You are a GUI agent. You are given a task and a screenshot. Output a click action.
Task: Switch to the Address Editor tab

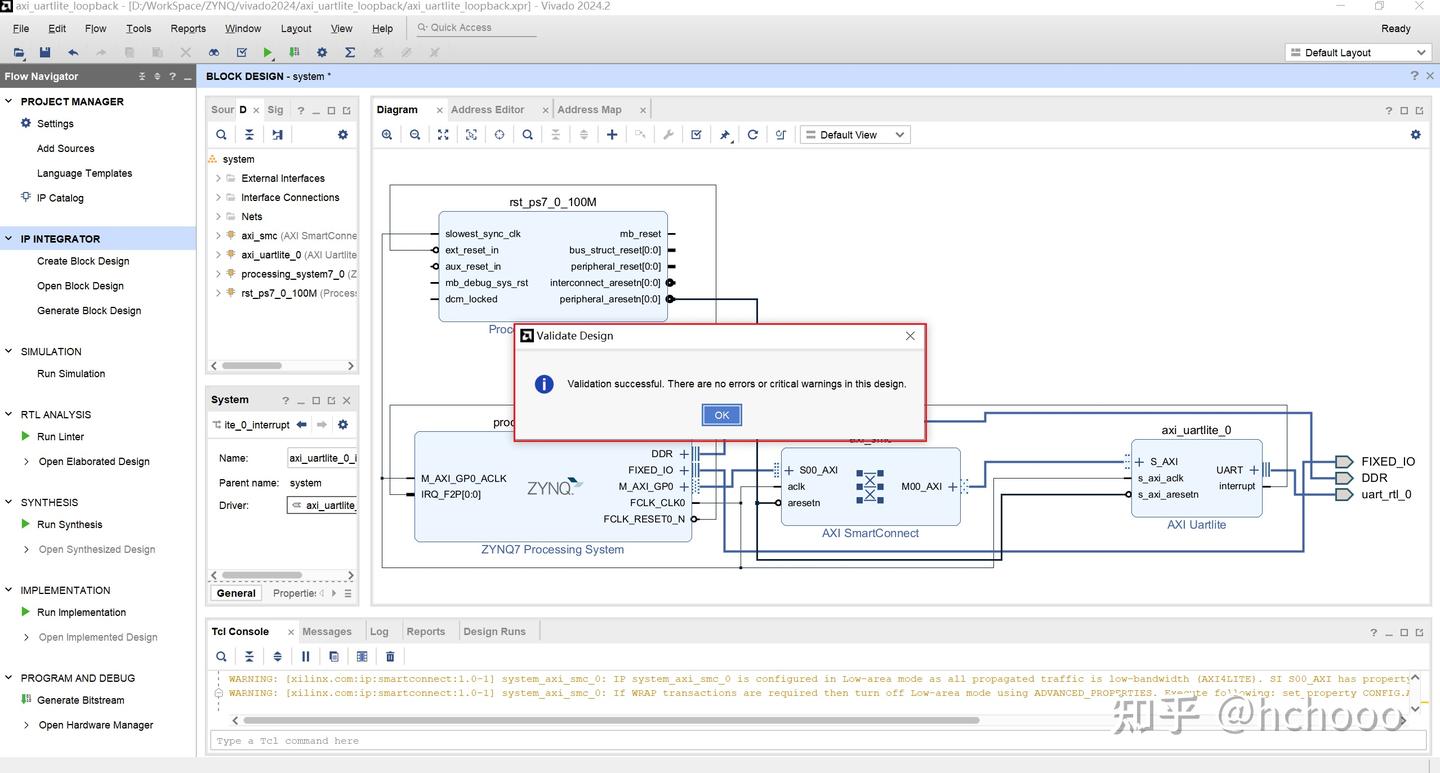click(x=487, y=110)
